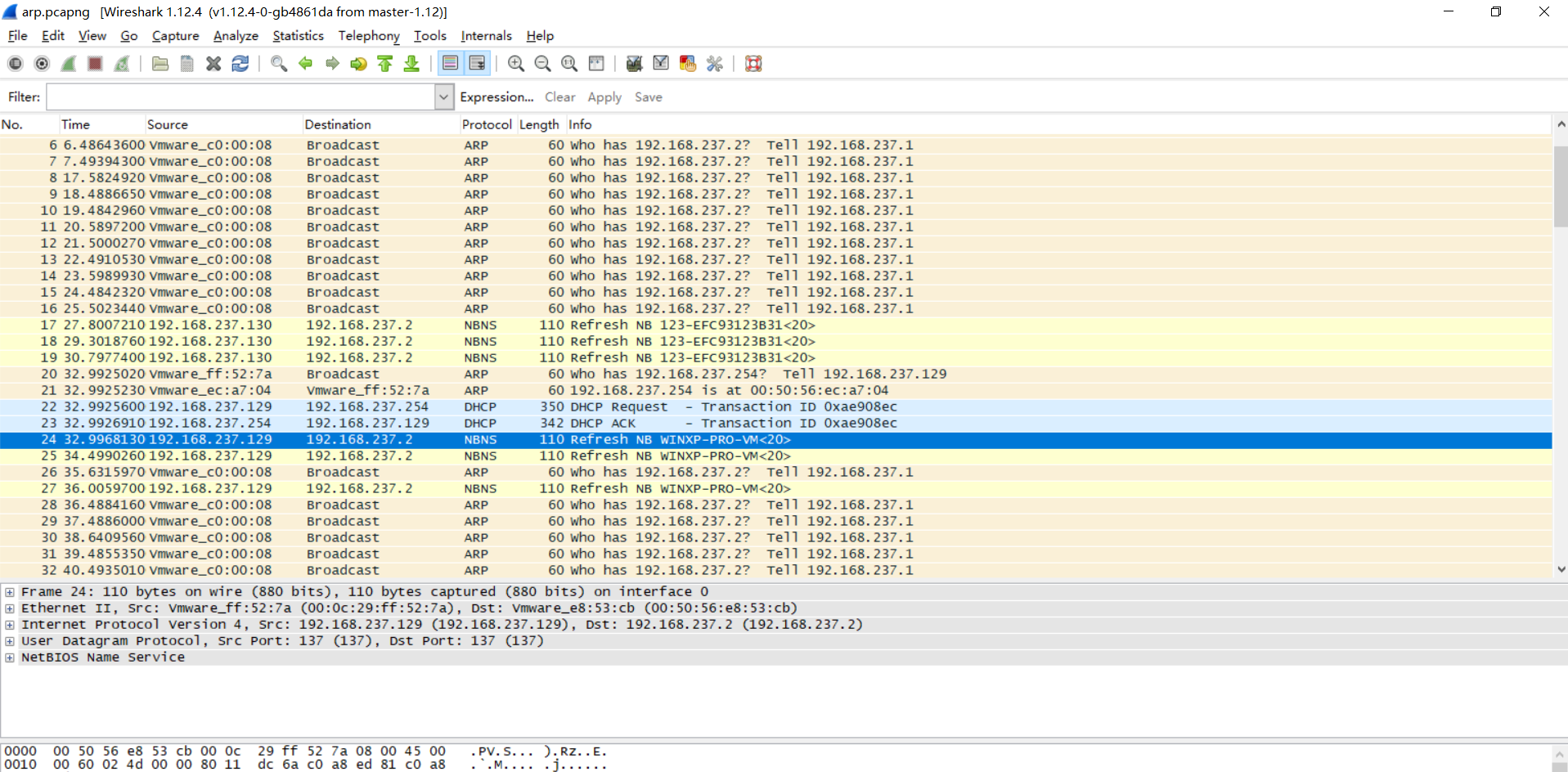Screen dimensions: 1568x772
Task: Open preferences with the tools icon
Action: (715, 64)
